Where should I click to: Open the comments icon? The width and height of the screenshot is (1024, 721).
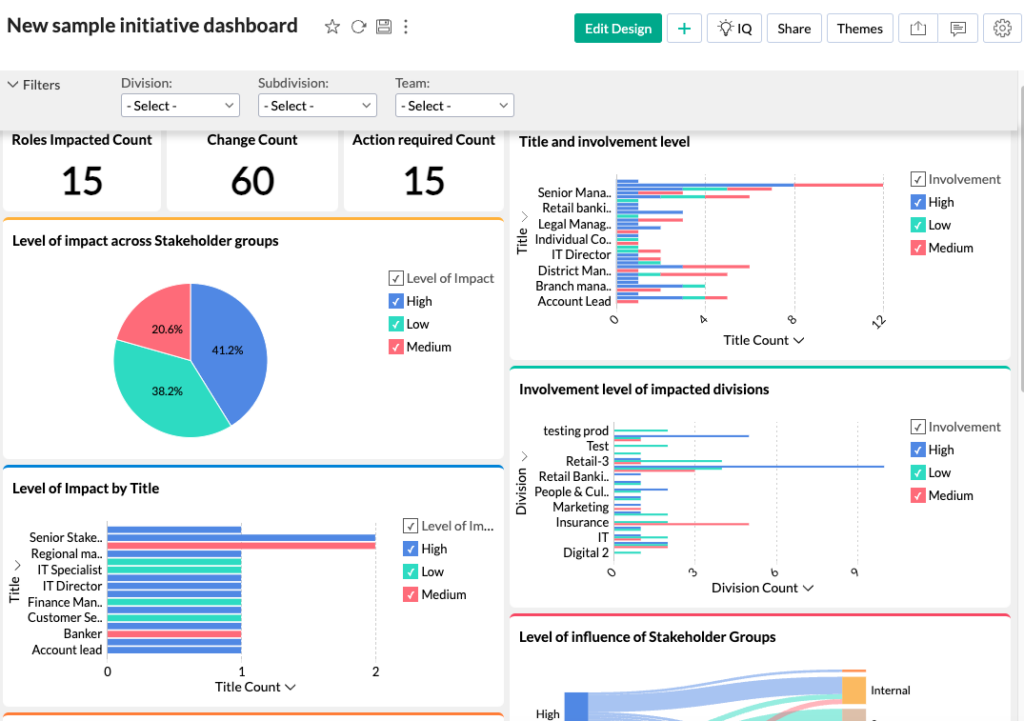point(958,28)
